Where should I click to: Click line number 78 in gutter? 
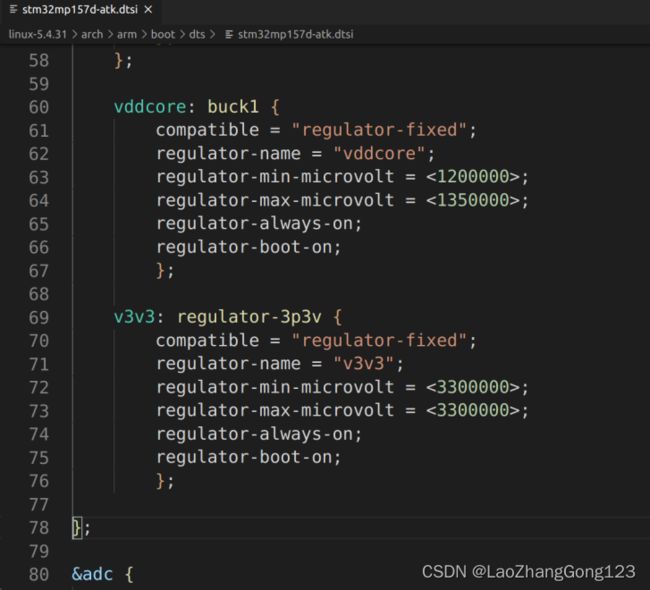click(39, 528)
